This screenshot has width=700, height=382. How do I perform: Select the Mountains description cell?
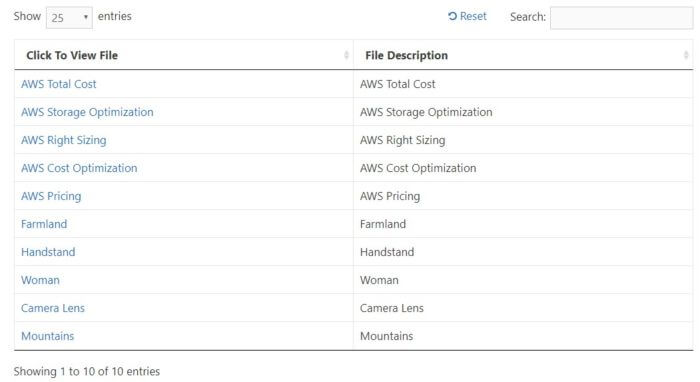[x=523, y=336]
